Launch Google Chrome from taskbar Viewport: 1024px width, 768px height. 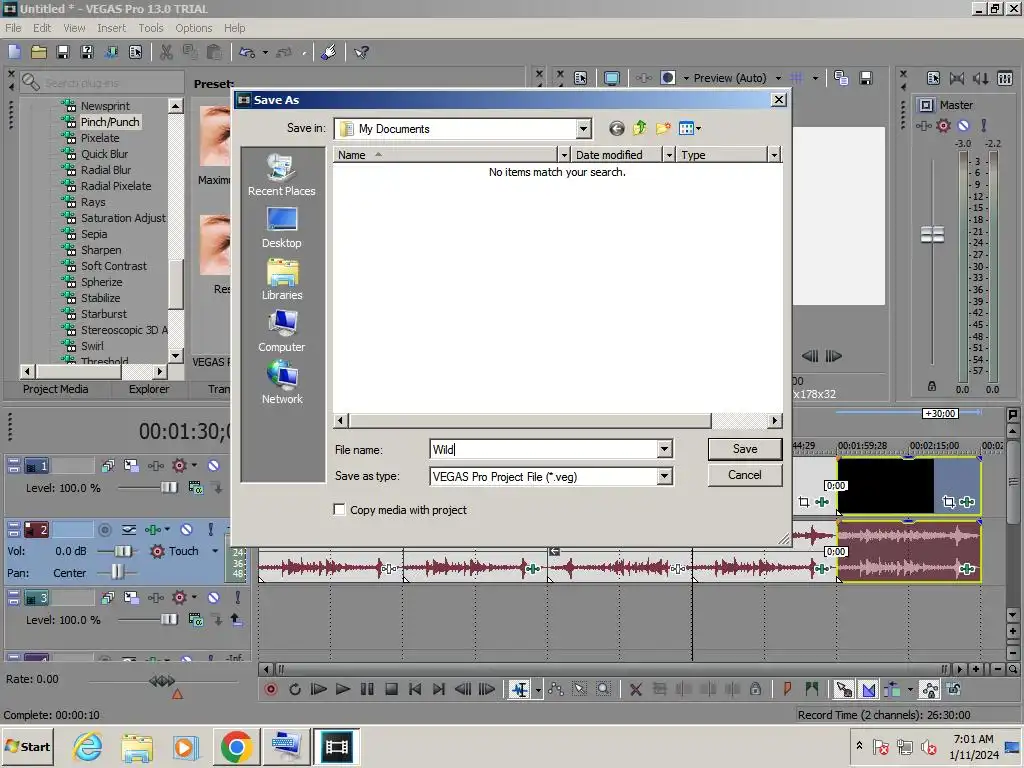coord(236,746)
